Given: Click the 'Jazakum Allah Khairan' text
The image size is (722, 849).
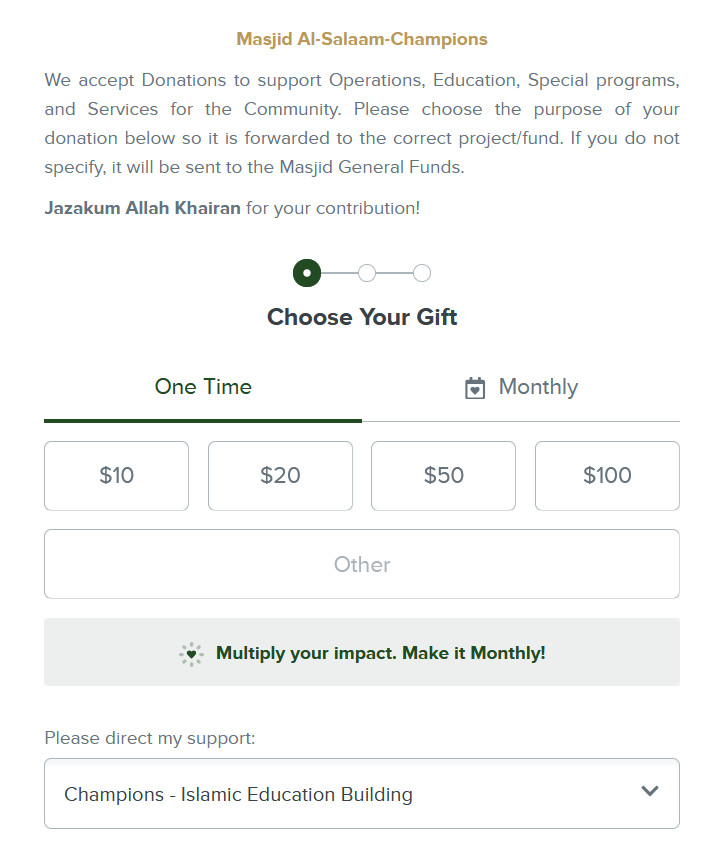Looking at the screenshot, I should (140, 208).
